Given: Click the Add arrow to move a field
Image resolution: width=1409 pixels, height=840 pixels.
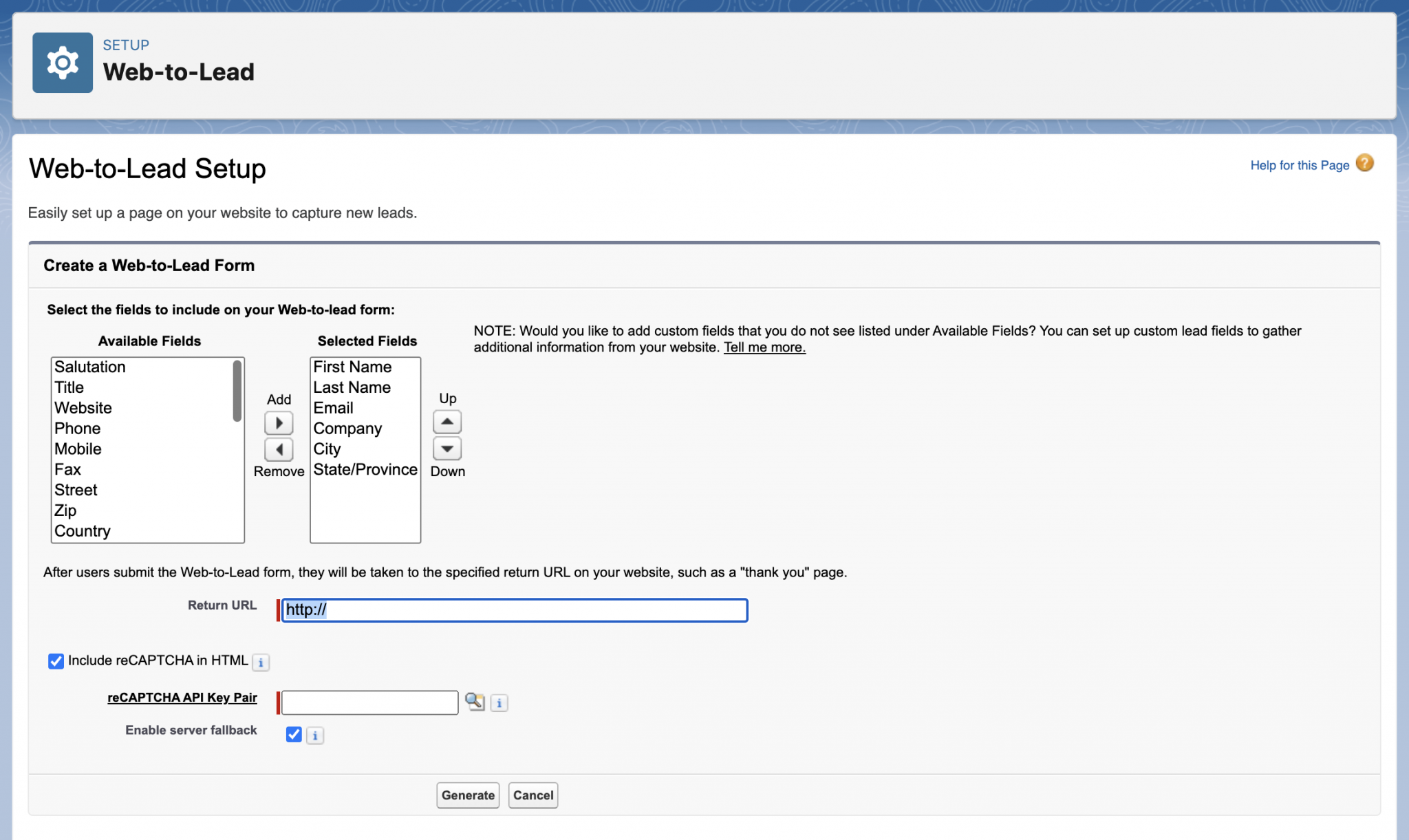Looking at the screenshot, I should (x=279, y=422).
